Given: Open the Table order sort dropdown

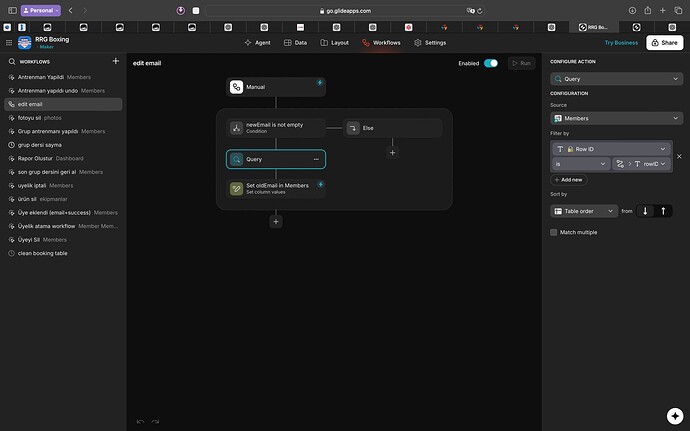Looking at the screenshot, I should 584,211.
